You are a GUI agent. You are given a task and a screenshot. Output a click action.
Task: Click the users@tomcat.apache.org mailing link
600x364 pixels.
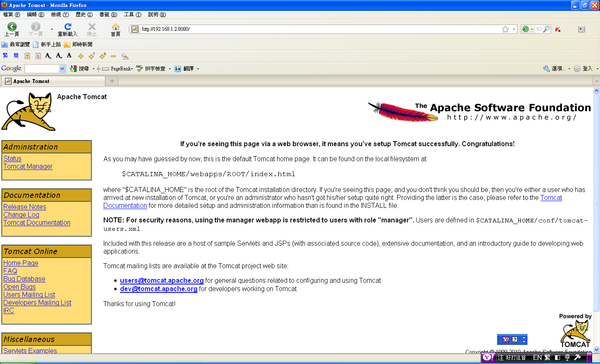click(x=161, y=281)
